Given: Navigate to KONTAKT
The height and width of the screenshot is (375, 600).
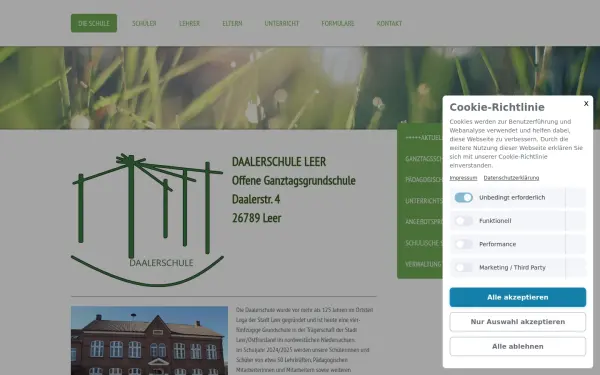Looking at the screenshot, I should [x=389, y=23].
